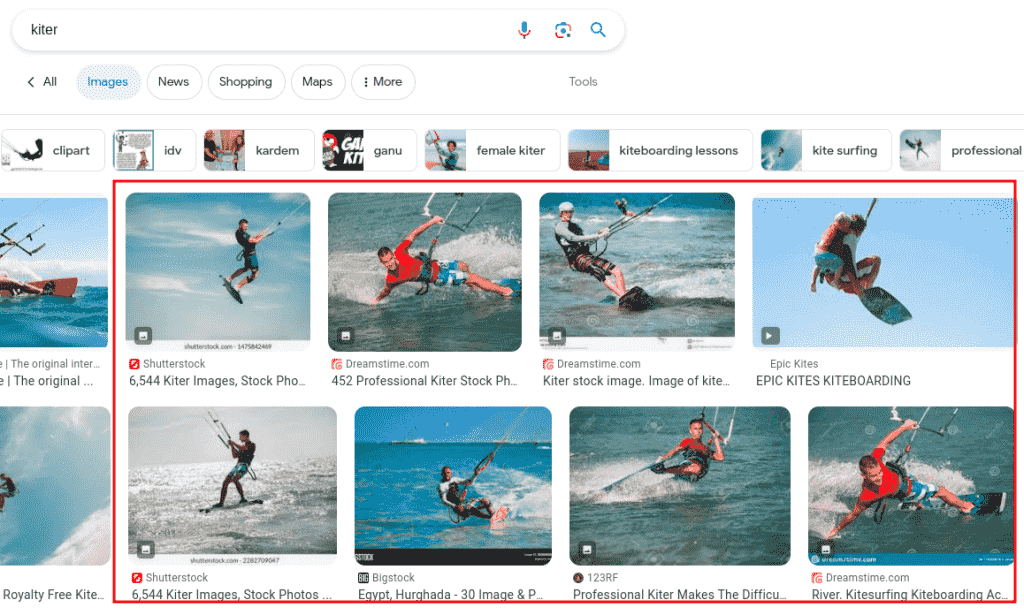Open the News tab
This screenshot has width=1024, height=615.
point(174,82)
